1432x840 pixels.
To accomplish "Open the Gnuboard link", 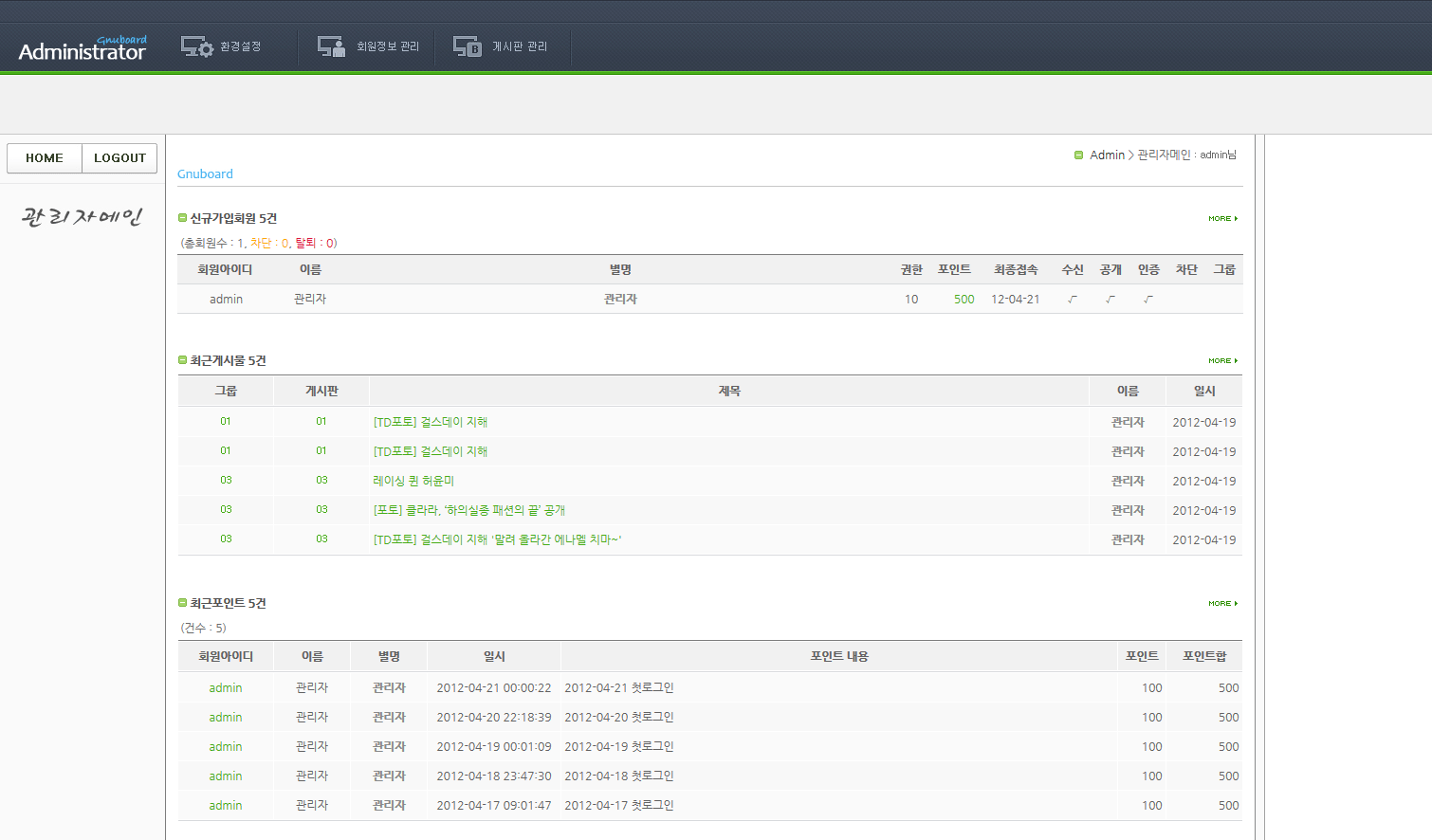I will 205,174.
